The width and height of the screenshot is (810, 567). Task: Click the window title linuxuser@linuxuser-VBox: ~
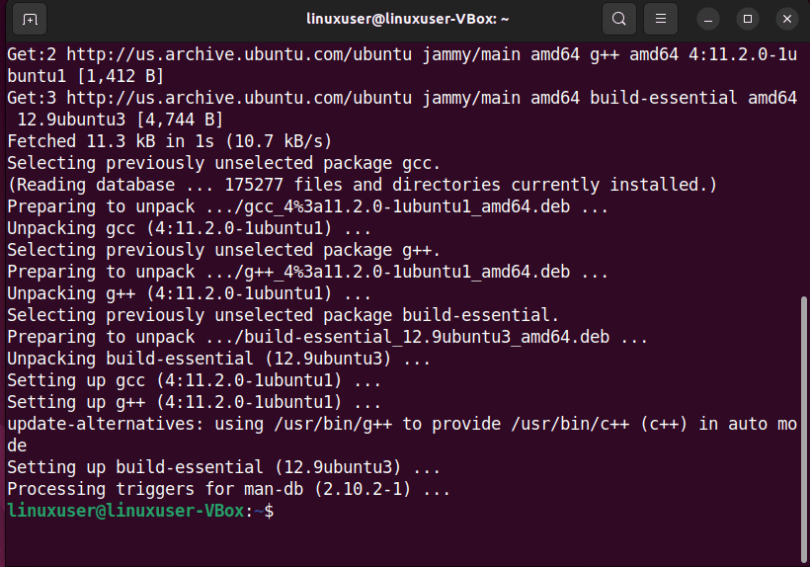point(407,19)
